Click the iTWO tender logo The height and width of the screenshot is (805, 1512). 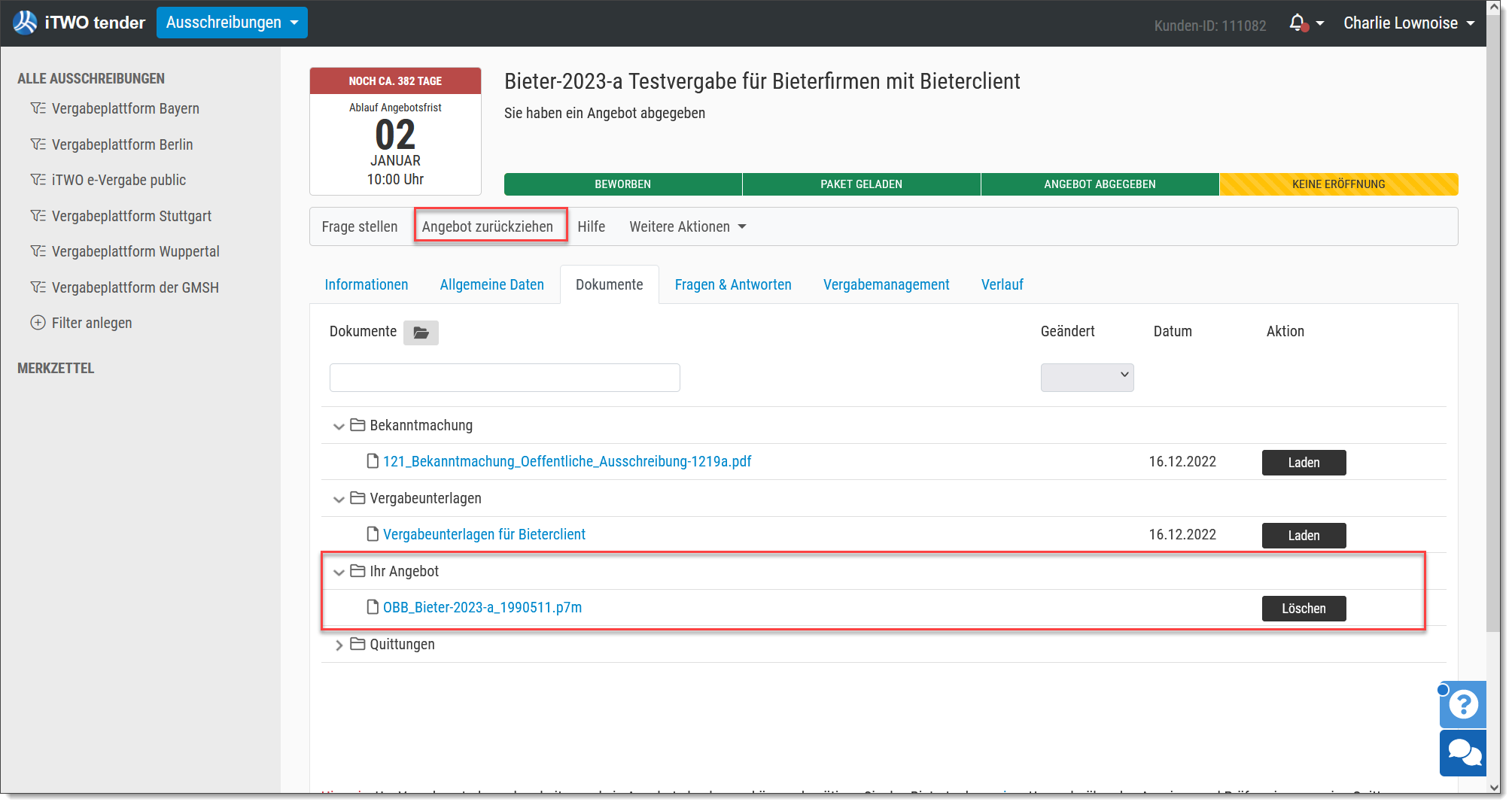[79, 23]
